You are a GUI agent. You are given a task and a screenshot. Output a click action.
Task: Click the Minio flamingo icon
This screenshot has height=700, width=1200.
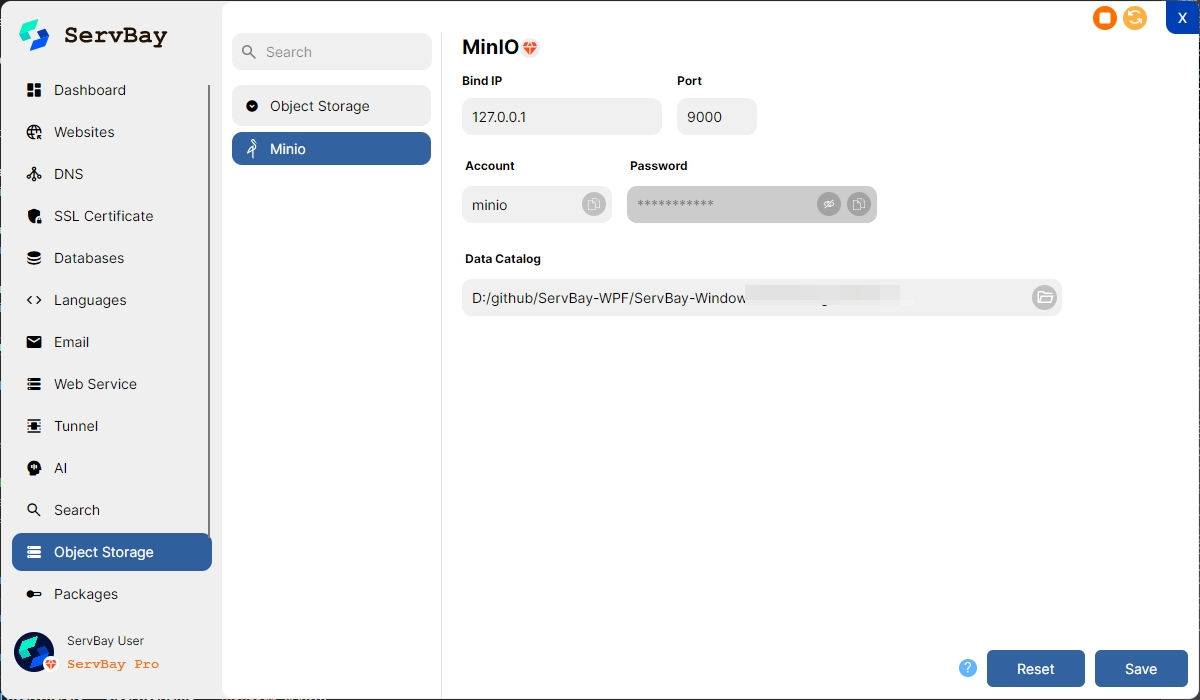click(x=252, y=148)
